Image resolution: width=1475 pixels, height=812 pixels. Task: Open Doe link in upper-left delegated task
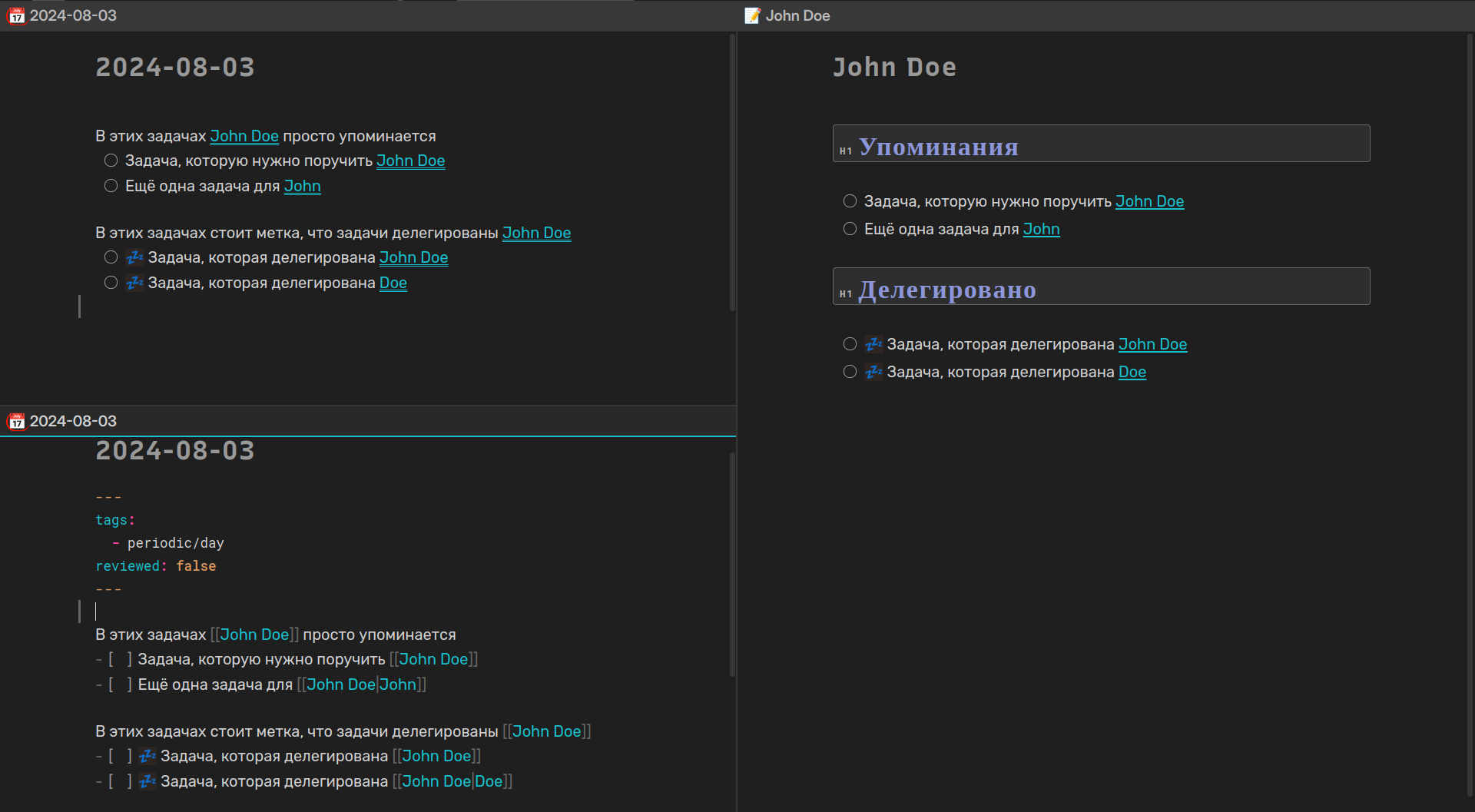tap(393, 283)
